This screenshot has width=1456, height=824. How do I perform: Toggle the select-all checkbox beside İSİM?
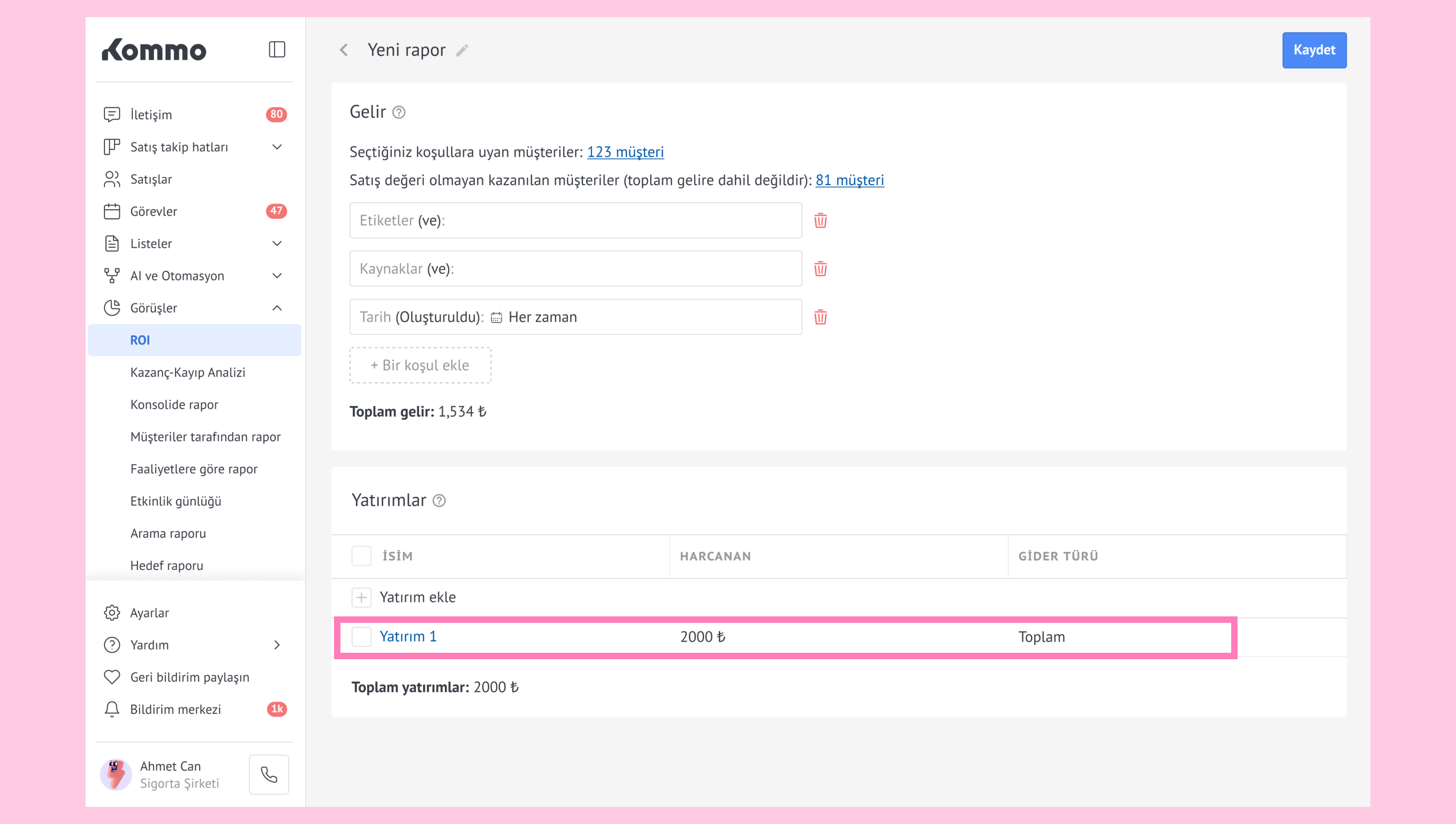[x=361, y=556]
